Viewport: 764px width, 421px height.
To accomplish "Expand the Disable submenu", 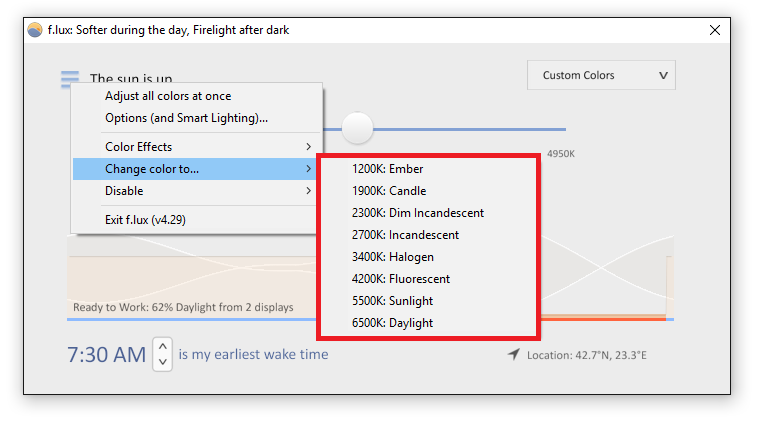I will pos(194,191).
